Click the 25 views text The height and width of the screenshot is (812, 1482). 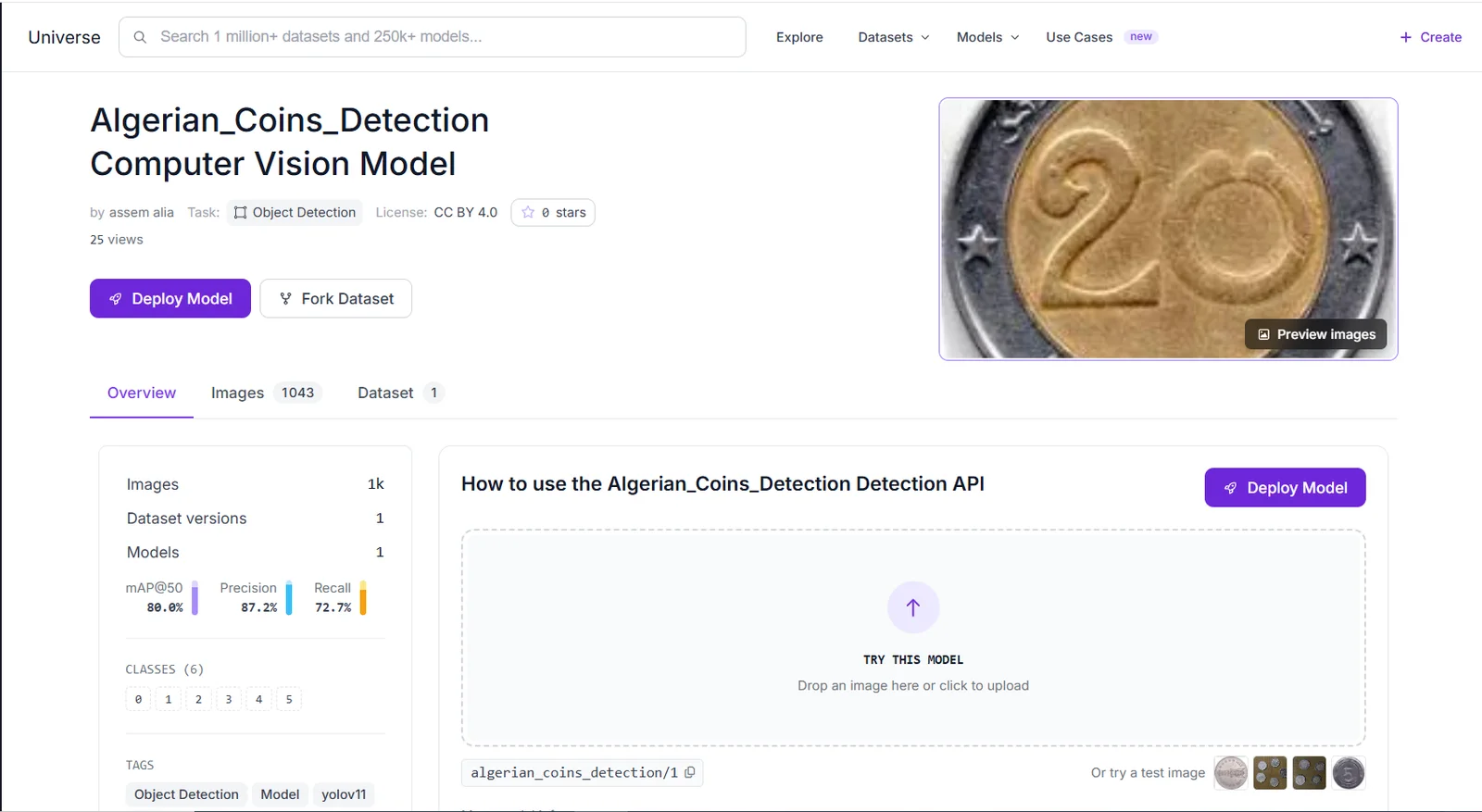click(x=117, y=240)
